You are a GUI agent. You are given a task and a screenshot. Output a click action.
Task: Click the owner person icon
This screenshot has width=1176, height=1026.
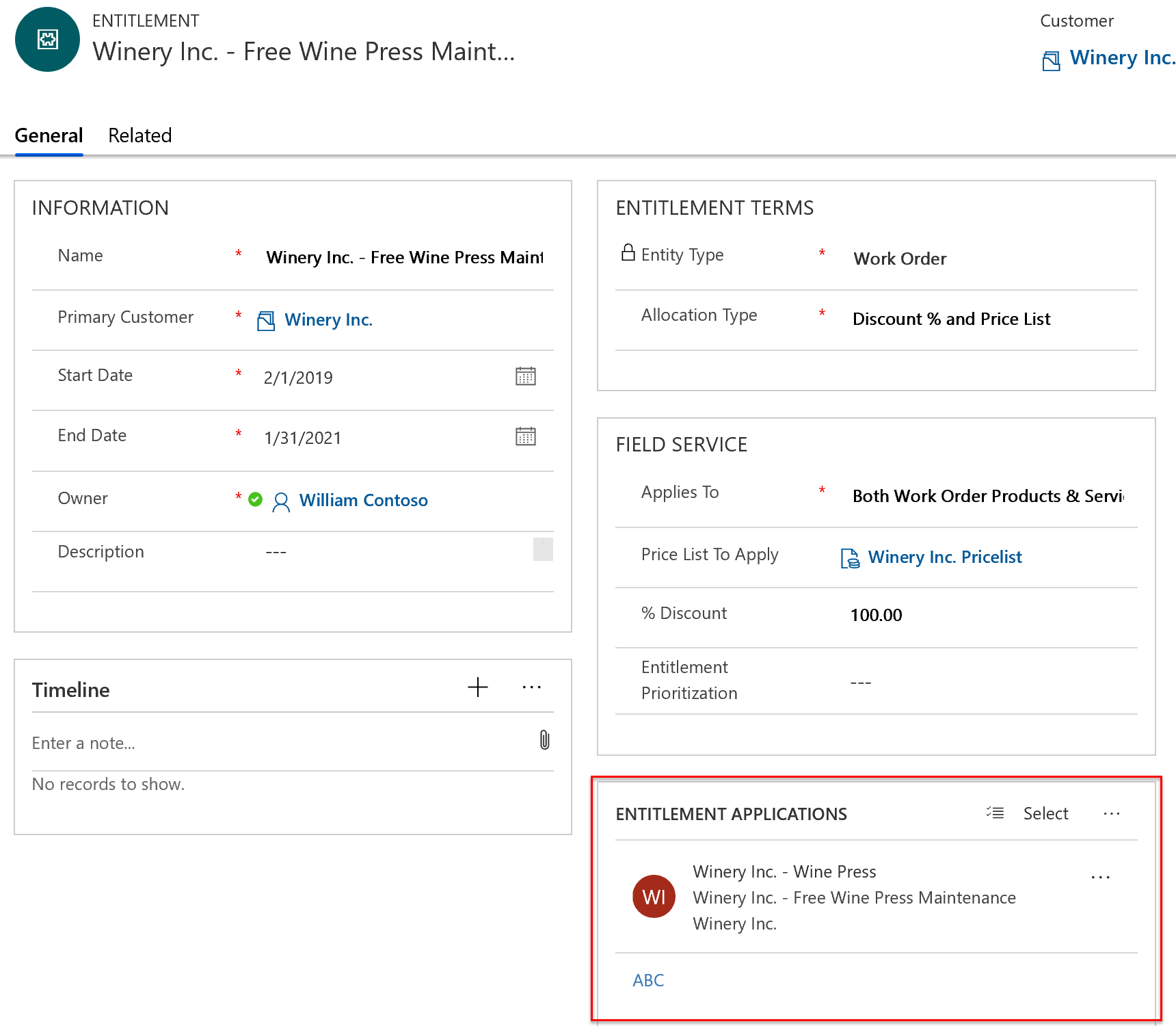(281, 502)
